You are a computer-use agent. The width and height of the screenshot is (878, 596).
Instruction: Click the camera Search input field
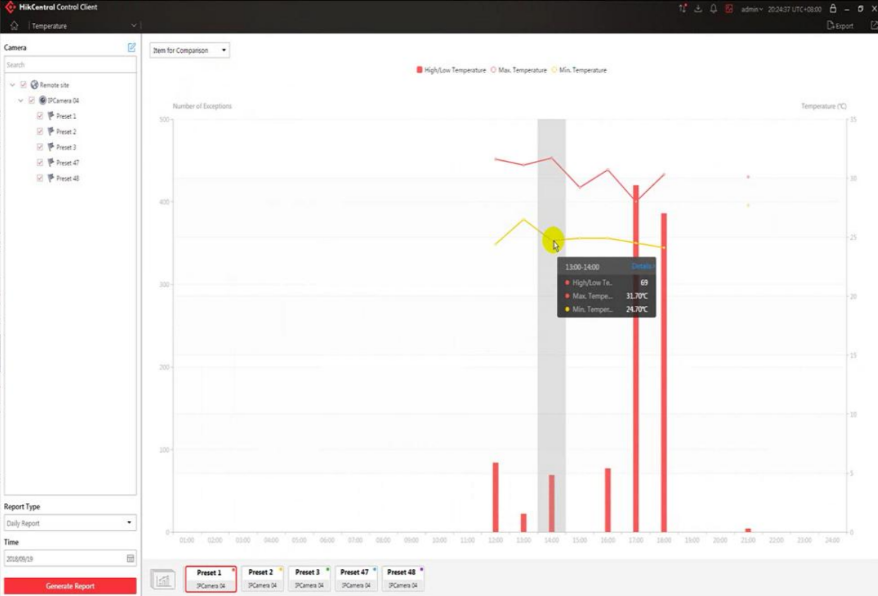click(x=70, y=65)
